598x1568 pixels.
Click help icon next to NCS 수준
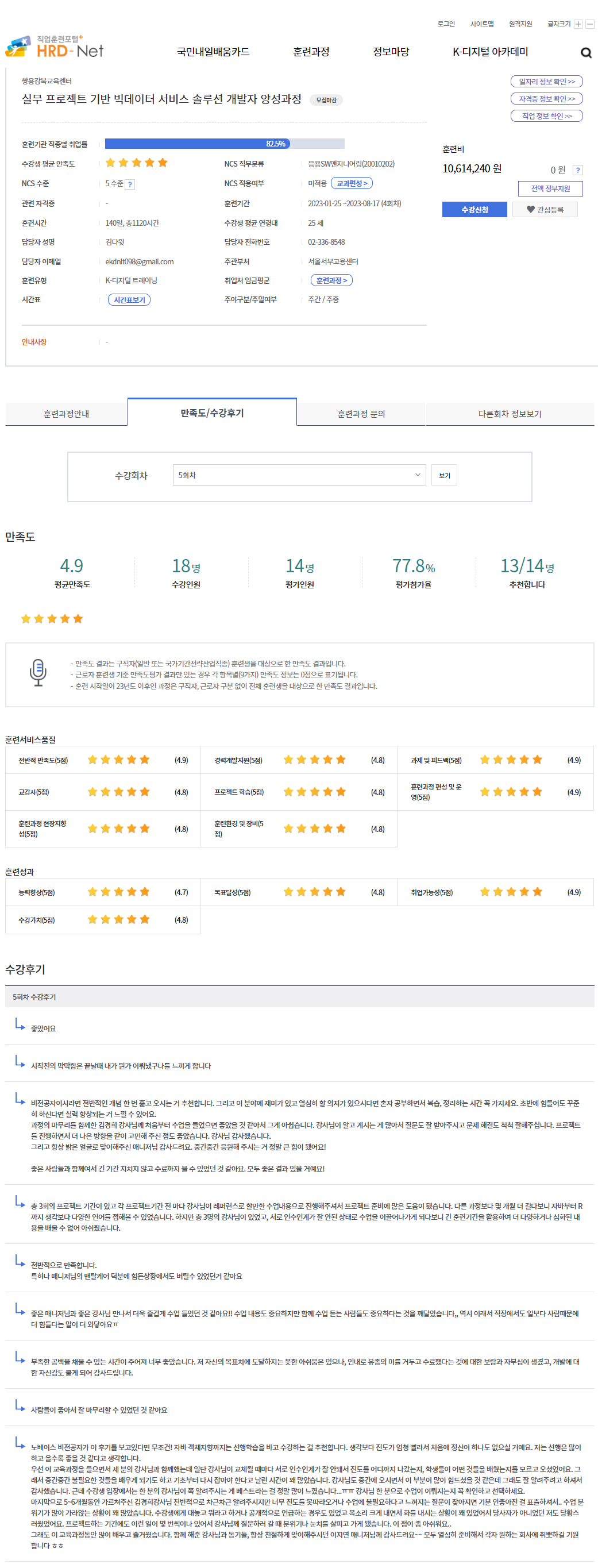130,184
